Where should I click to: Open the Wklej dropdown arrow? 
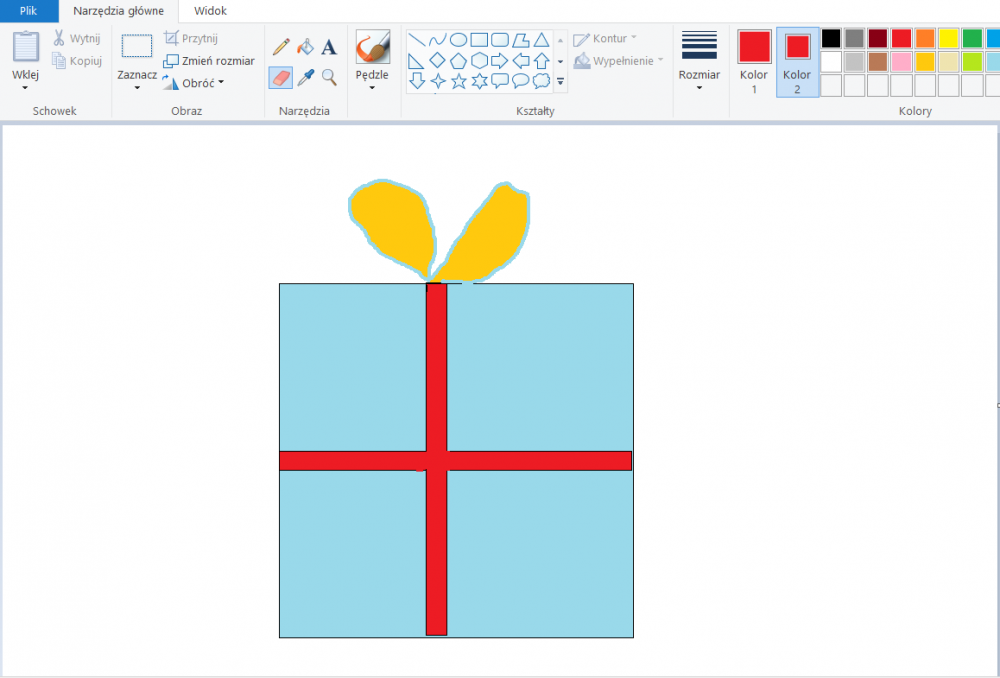[x=26, y=87]
